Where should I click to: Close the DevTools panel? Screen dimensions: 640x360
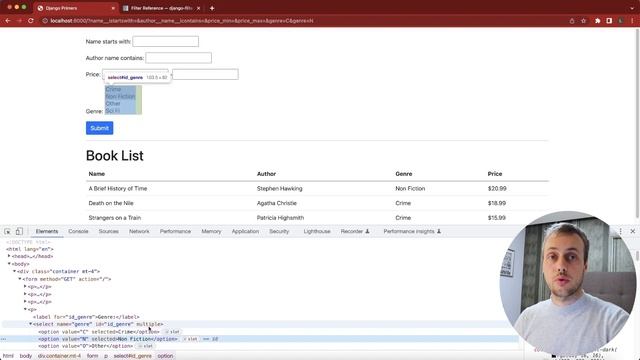coord(633,231)
